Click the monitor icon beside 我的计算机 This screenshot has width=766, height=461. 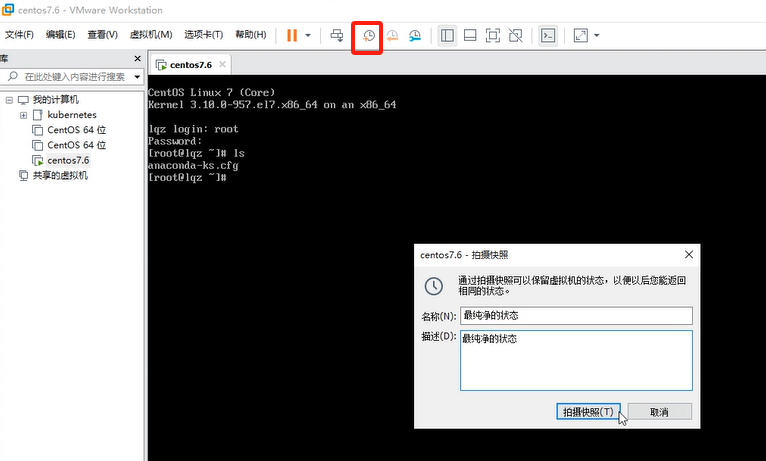coord(23,100)
